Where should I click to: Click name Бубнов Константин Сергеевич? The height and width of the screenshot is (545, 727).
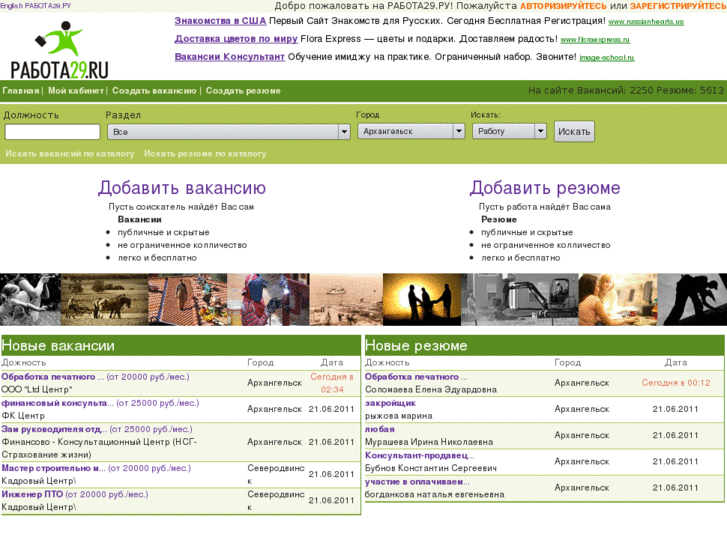(431, 468)
